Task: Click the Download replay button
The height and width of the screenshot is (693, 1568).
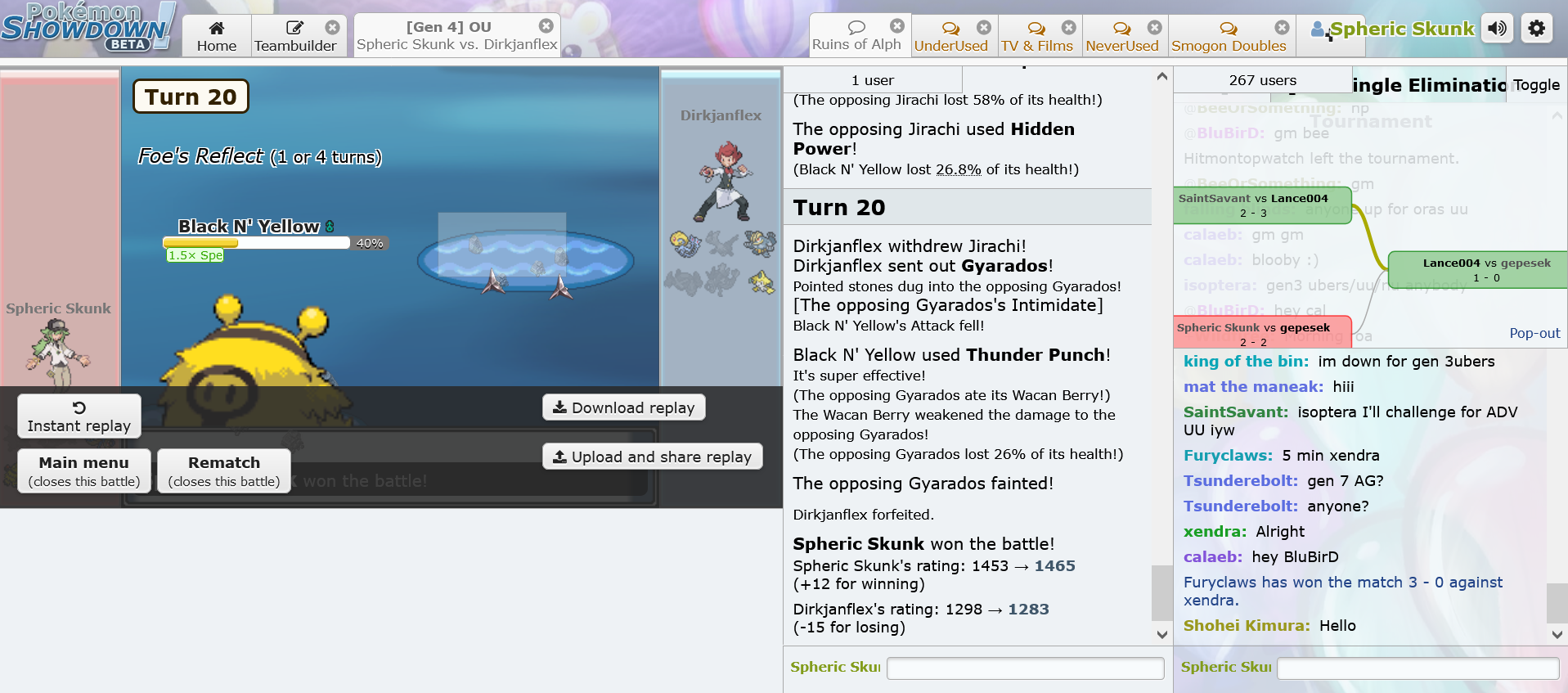Action: point(624,407)
